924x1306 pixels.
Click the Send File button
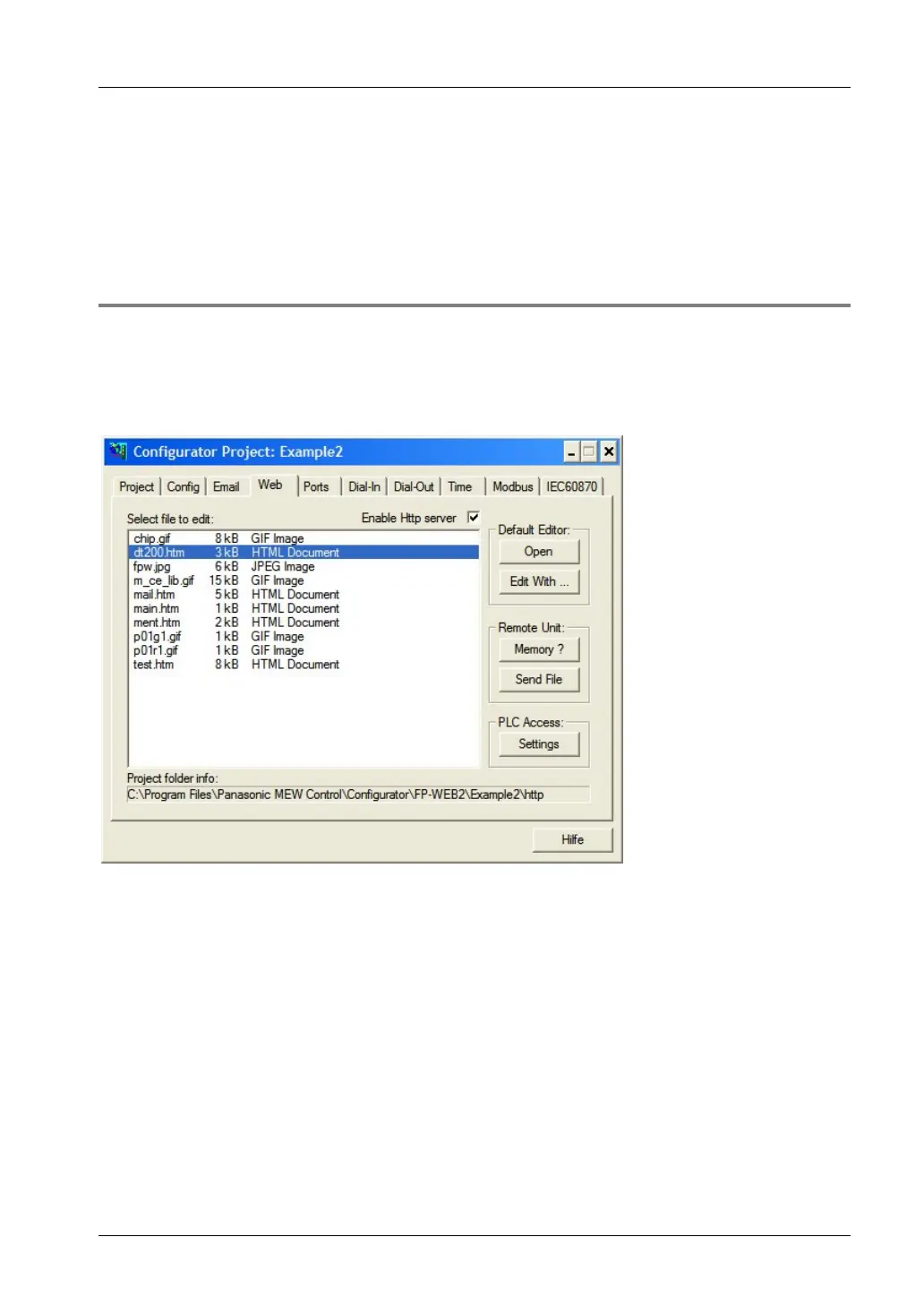pos(539,680)
